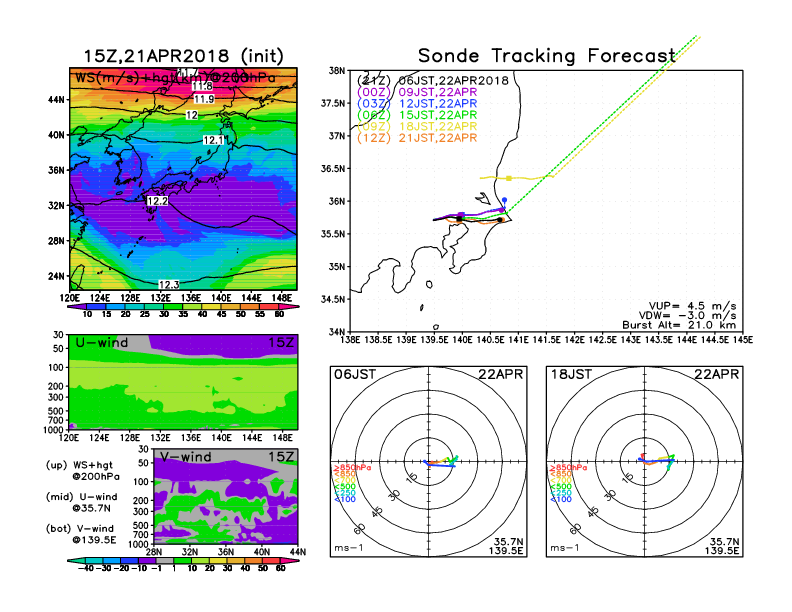792x612 pixels.
Task: Click the purple 10 segment of the wind speed colorbar
Action: [78, 306]
